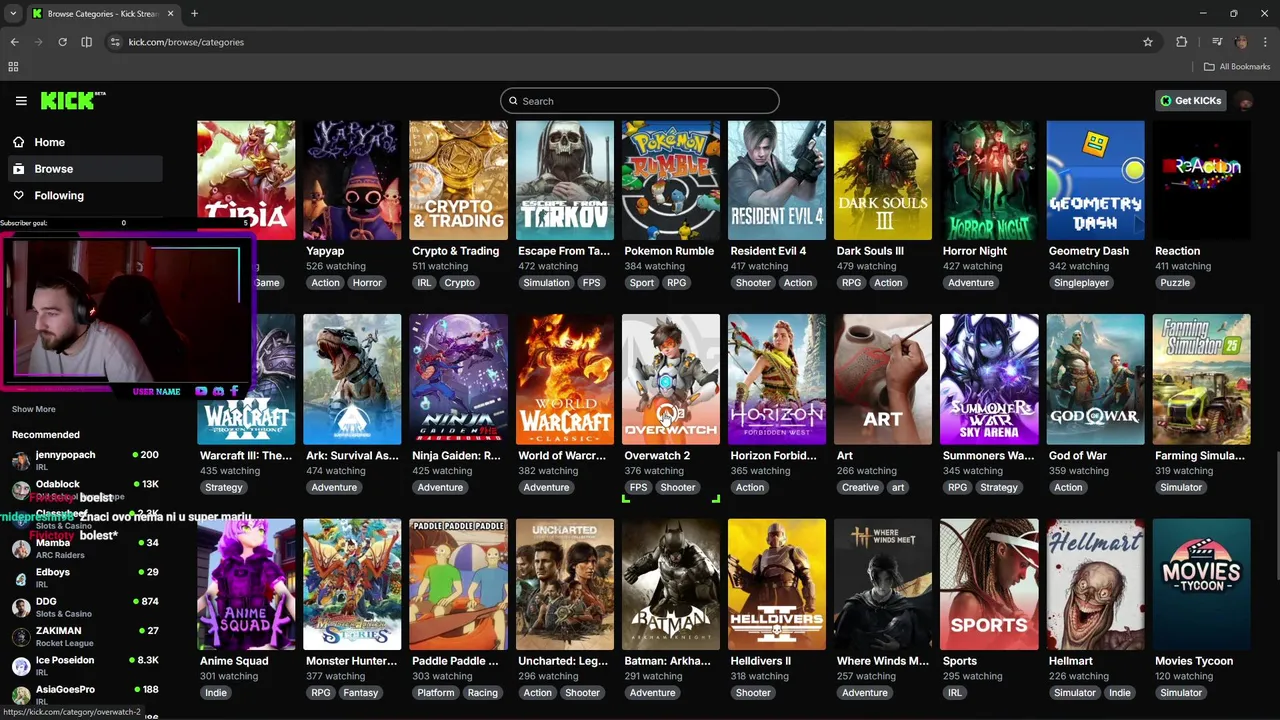1280x720 pixels.
Task: Click Racing tag under Paddle Paddle
Action: [482, 693]
